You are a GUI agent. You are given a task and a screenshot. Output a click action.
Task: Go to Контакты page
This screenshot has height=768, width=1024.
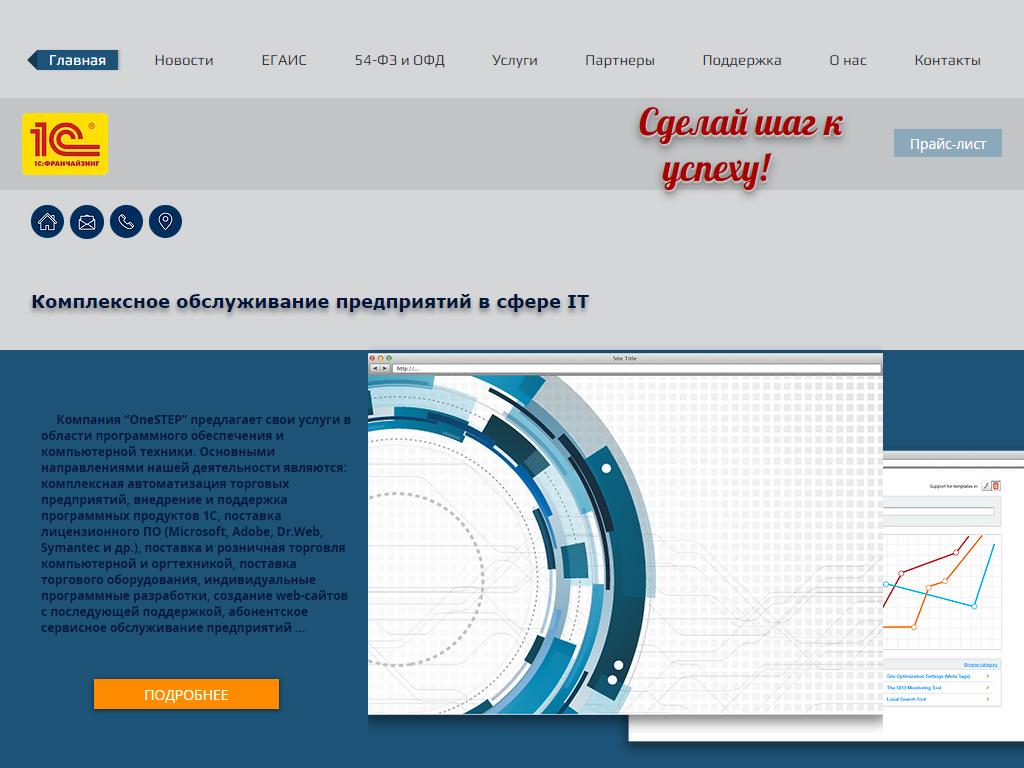(x=947, y=60)
